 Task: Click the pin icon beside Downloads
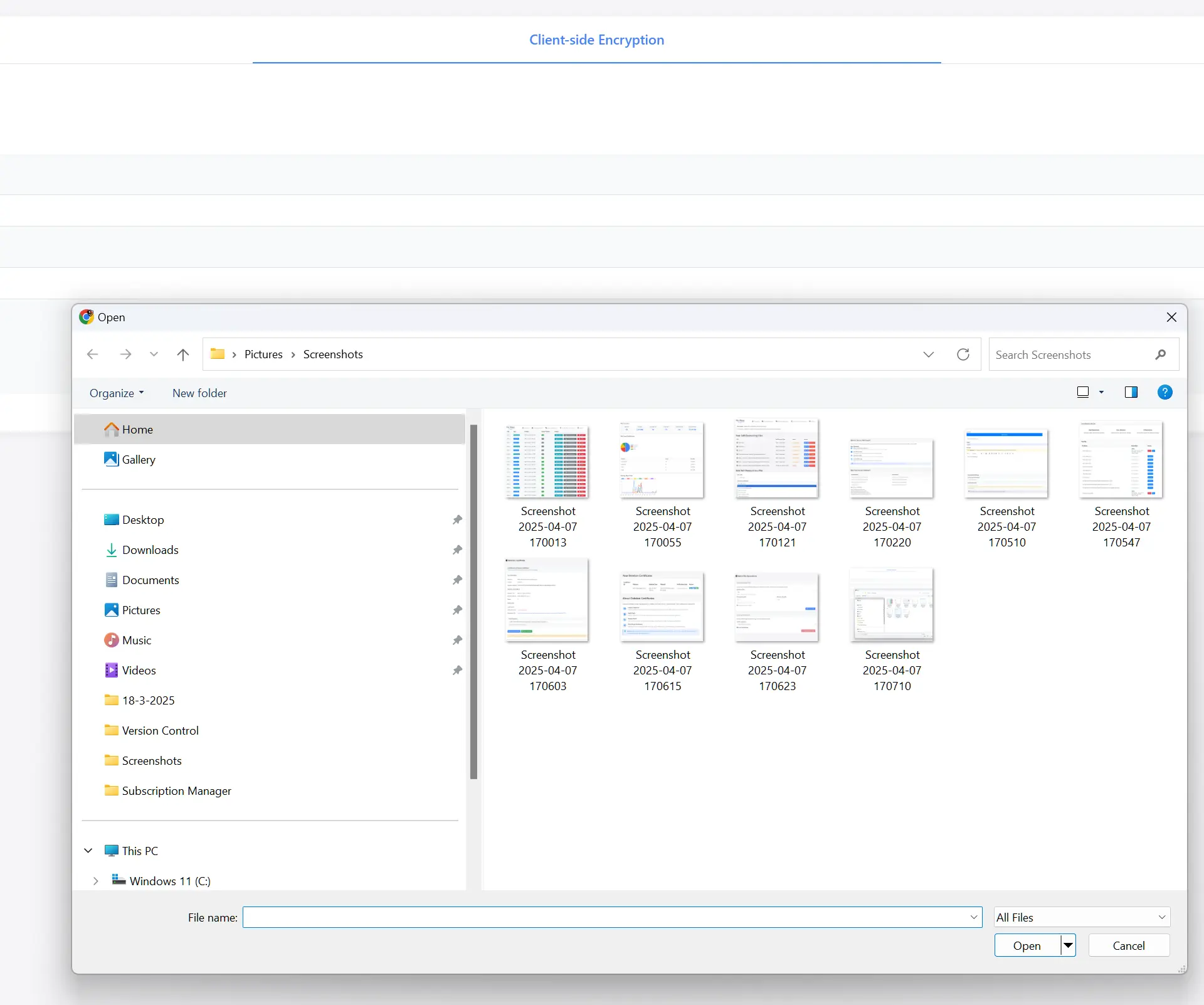point(457,550)
